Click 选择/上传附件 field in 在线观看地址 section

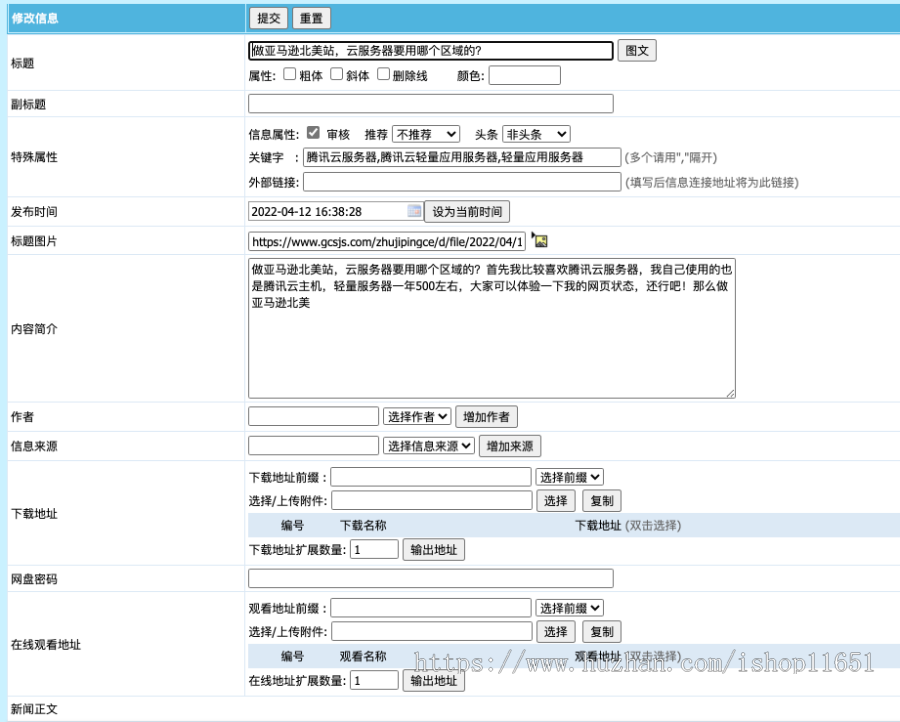pyautogui.click(x=432, y=631)
